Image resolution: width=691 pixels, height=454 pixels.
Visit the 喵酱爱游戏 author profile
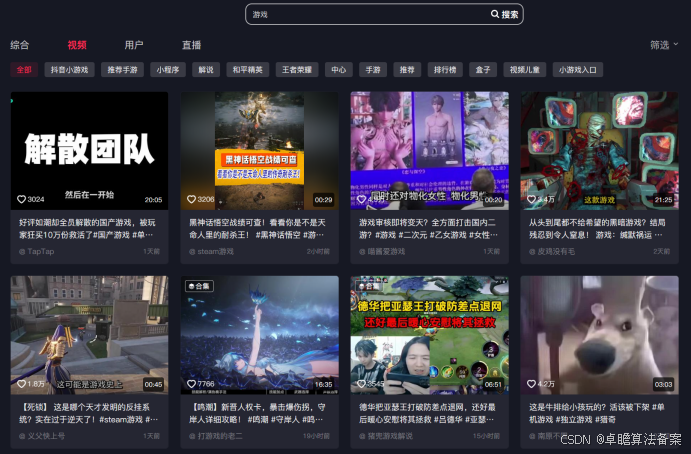(382, 251)
